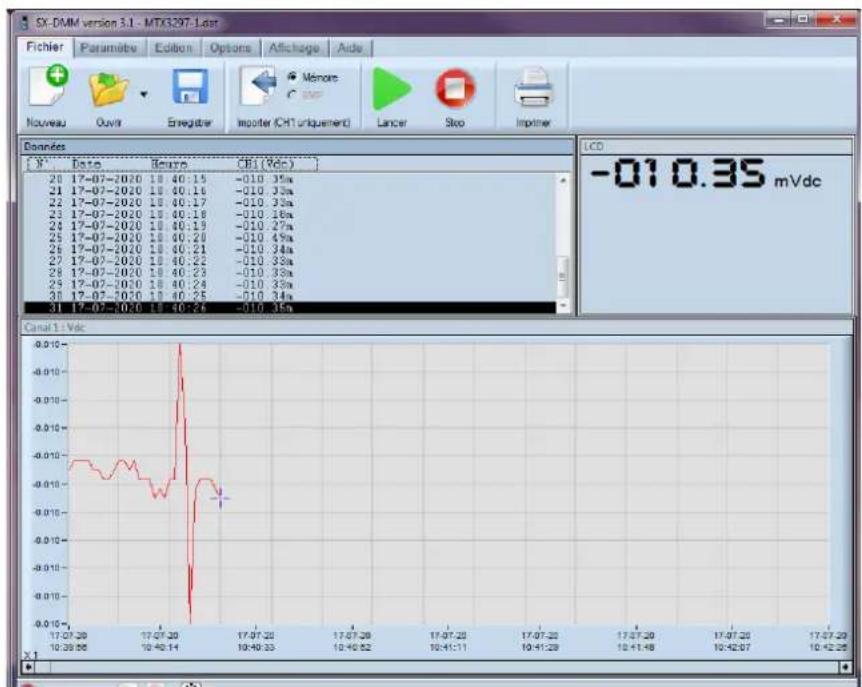
Task: Click the Date column header
Action: point(86,164)
